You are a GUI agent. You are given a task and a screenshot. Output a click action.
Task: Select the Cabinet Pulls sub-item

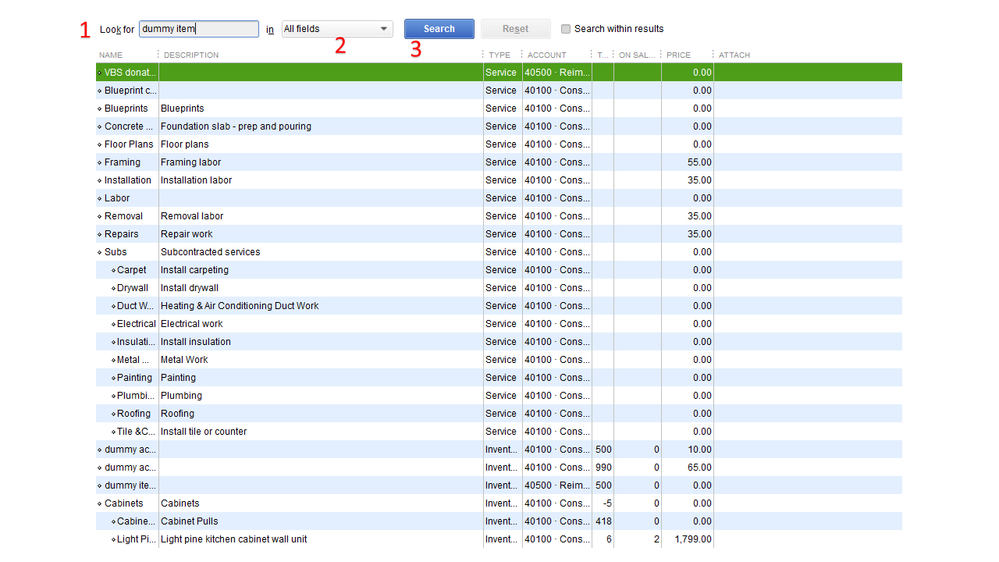pos(499,521)
